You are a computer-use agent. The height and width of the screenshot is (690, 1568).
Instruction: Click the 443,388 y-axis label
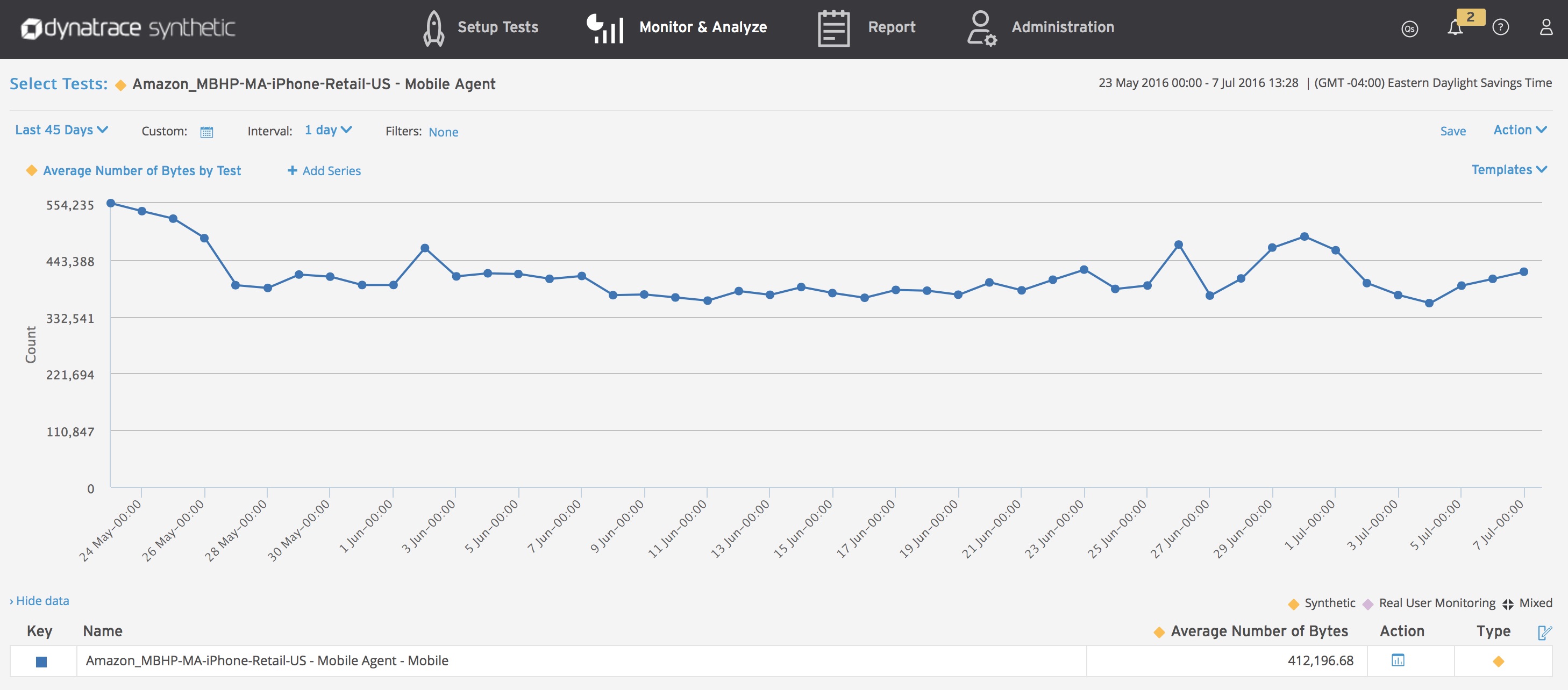pyautogui.click(x=70, y=262)
